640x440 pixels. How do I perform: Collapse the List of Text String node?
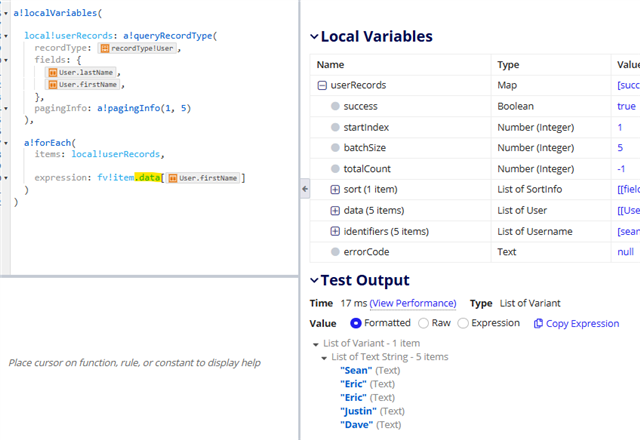pyautogui.click(x=324, y=357)
